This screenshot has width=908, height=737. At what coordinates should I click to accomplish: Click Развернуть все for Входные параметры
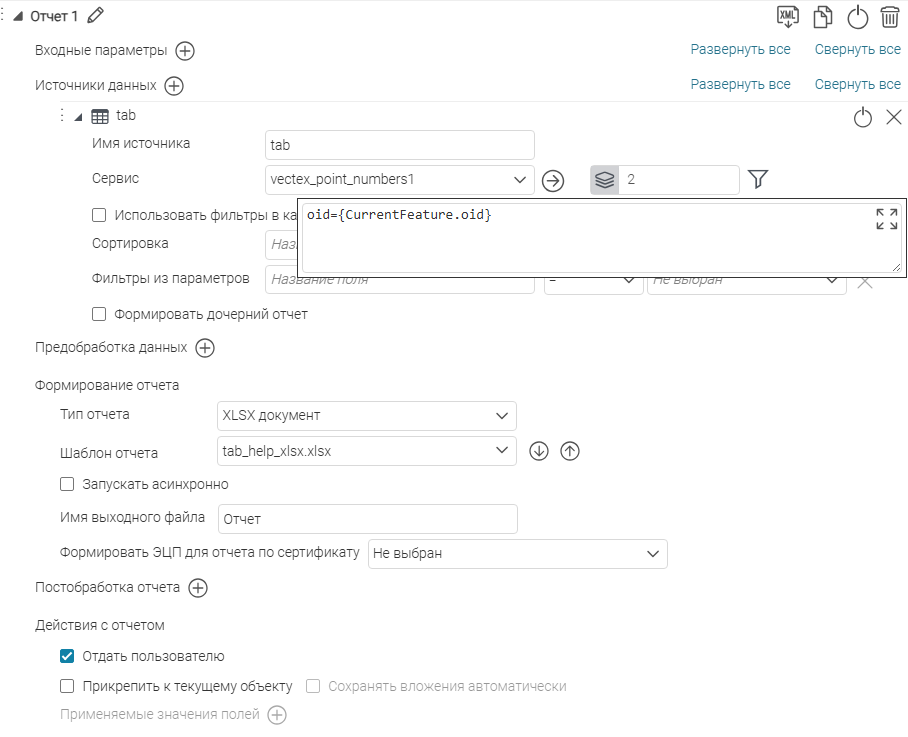point(740,49)
